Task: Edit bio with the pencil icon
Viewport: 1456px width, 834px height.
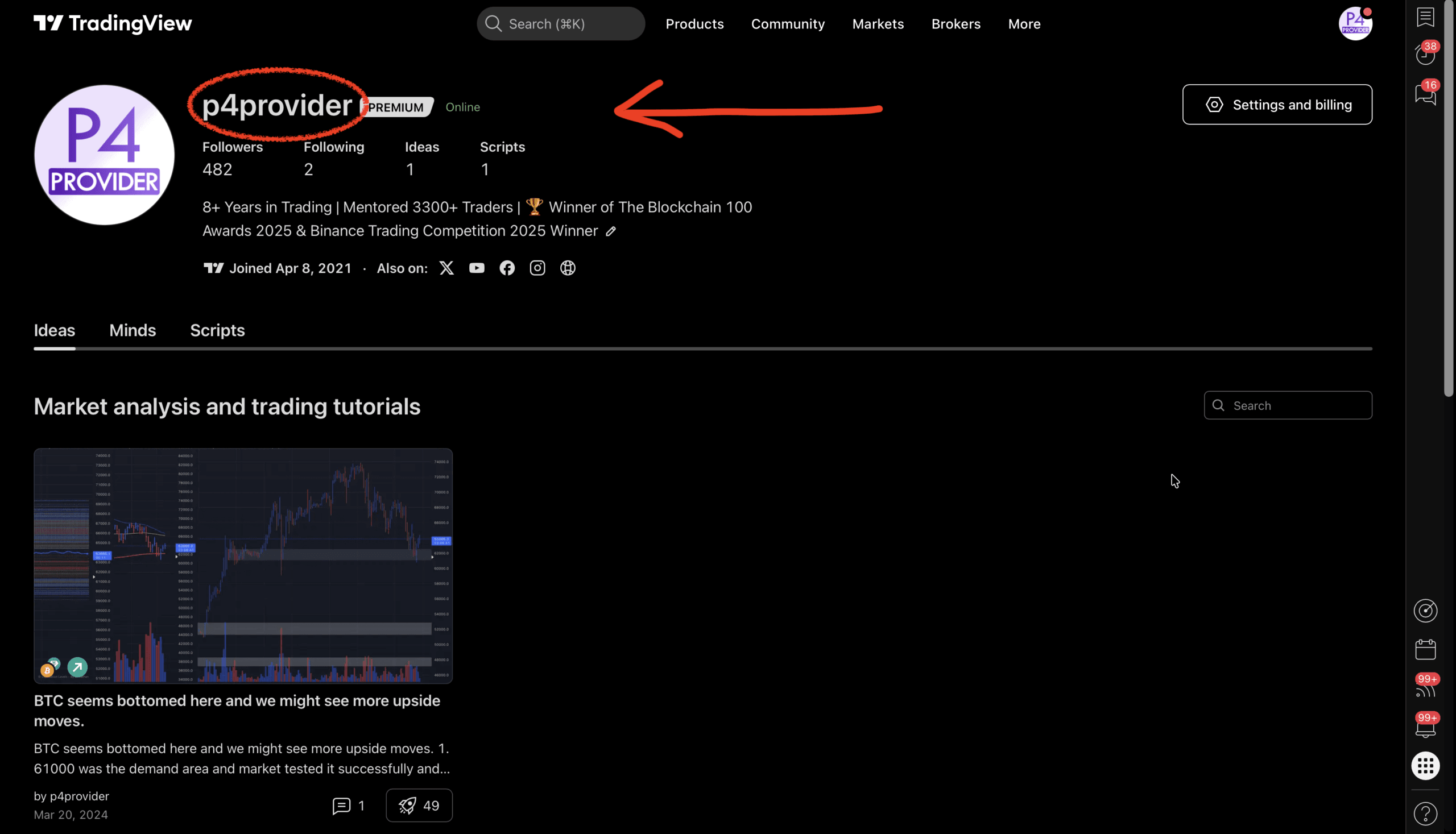Action: tap(611, 231)
